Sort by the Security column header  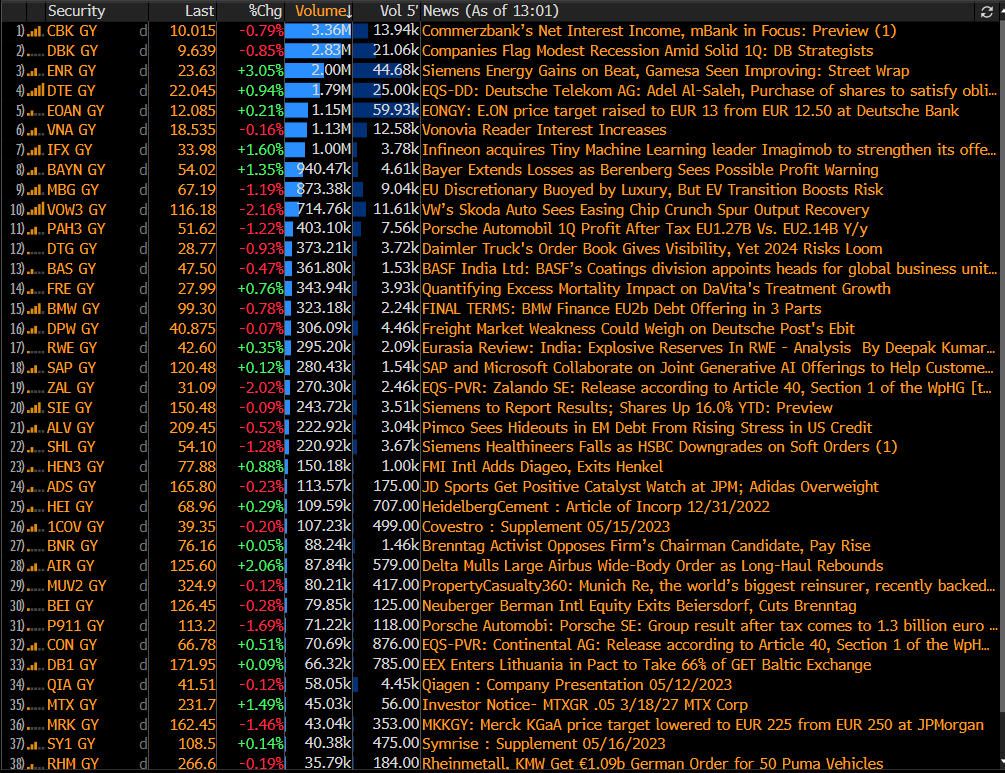[76, 11]
